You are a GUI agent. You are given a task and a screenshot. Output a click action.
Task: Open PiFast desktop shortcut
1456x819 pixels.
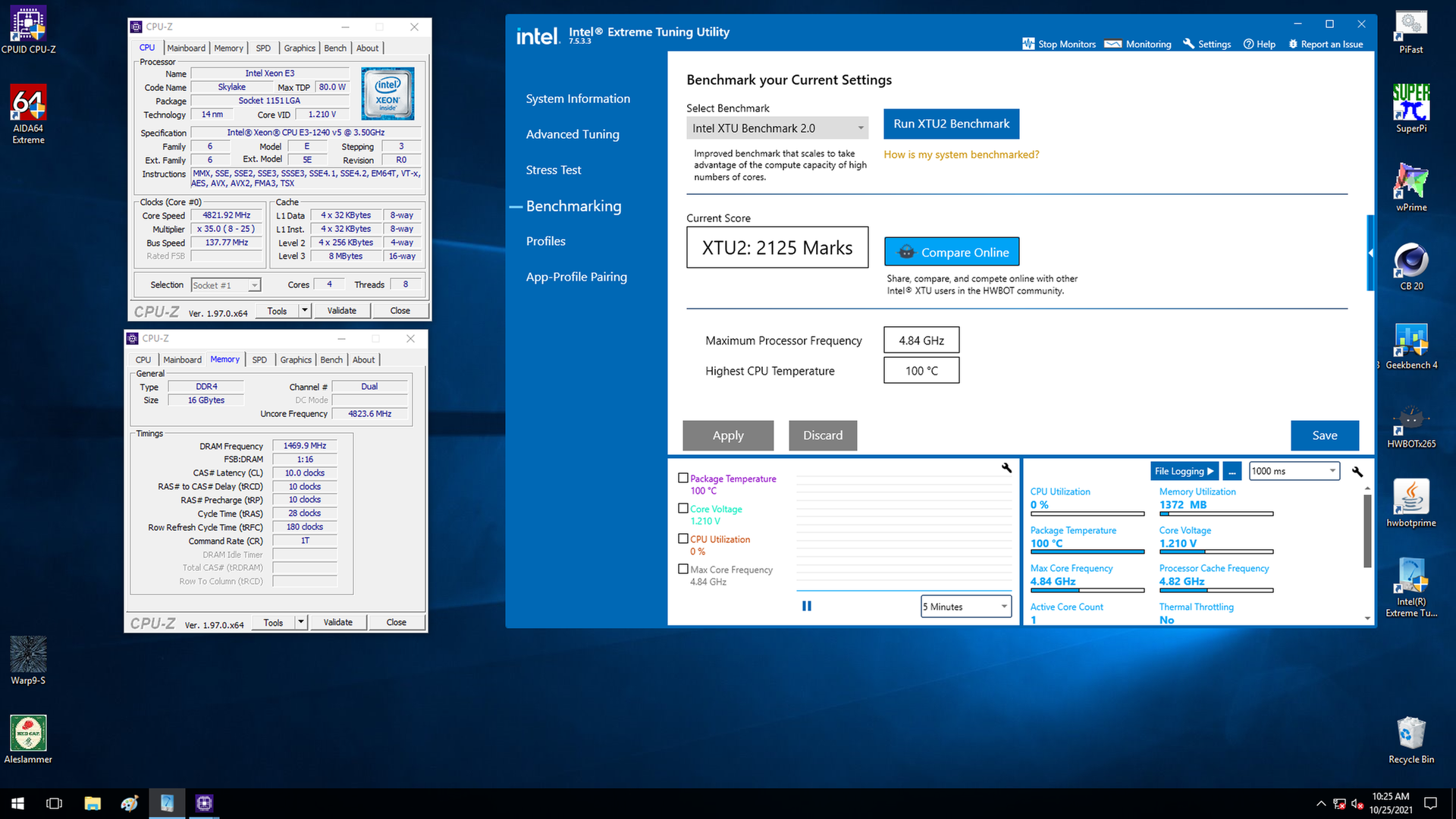[1410, 33]
